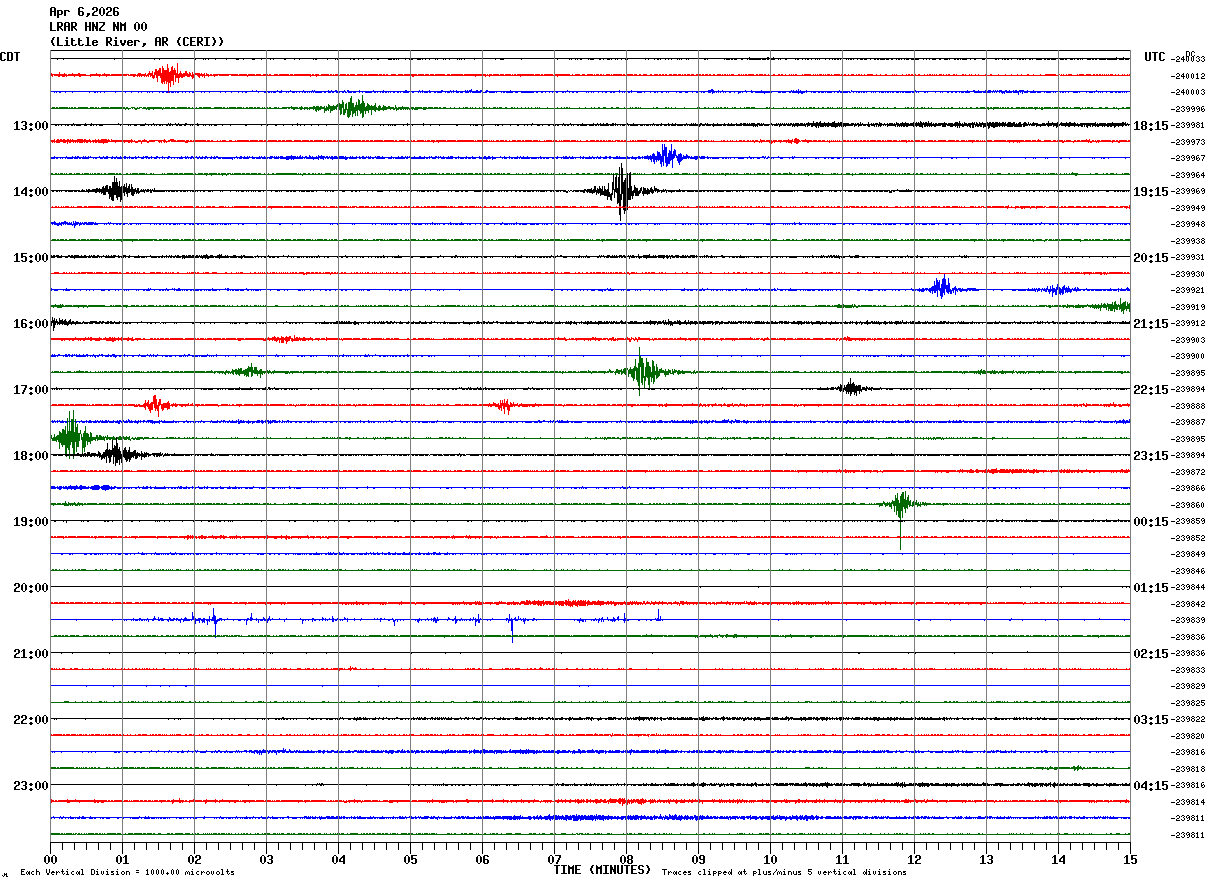Select the DC offset value -239912

(1188, 324)
